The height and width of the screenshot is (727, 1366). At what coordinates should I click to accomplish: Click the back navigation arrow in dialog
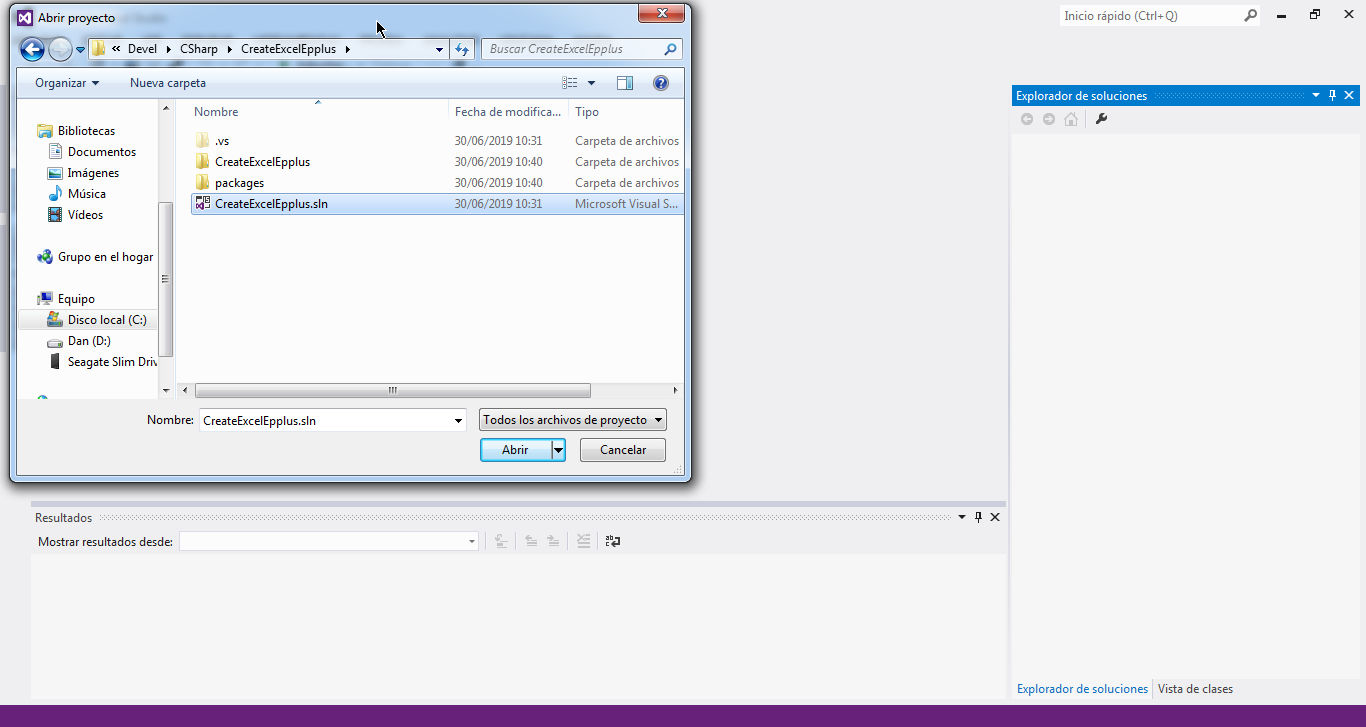[32, 49]
